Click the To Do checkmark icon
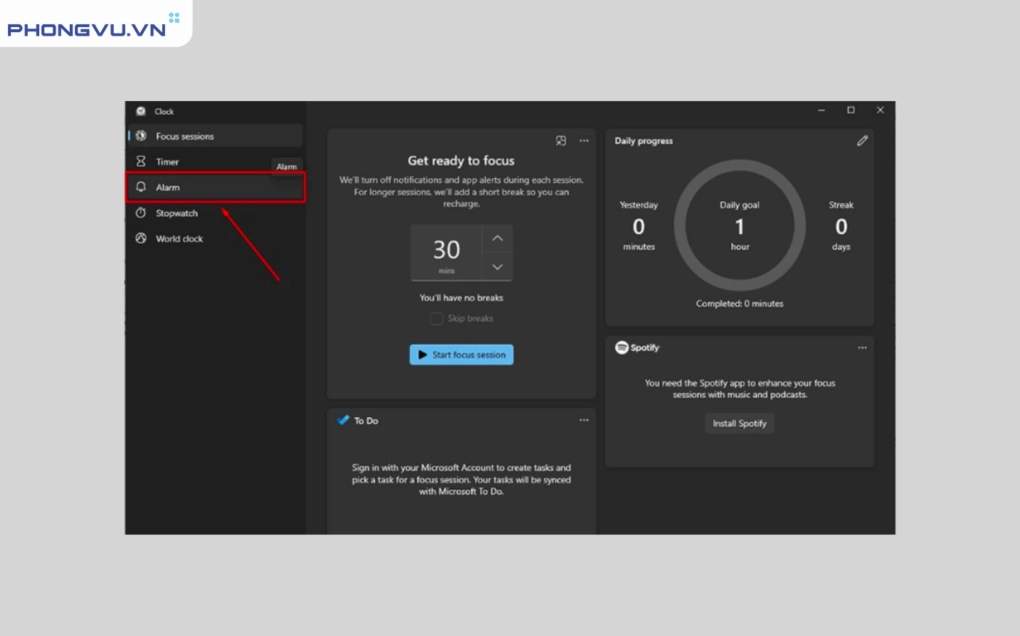The height and width of the screenshot is (636, 1020). point(342,420)
